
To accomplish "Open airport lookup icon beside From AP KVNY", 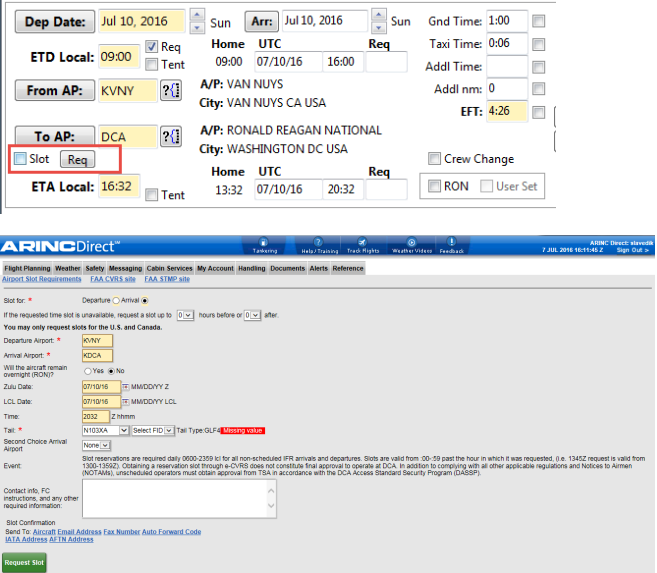I will point(171,90).
